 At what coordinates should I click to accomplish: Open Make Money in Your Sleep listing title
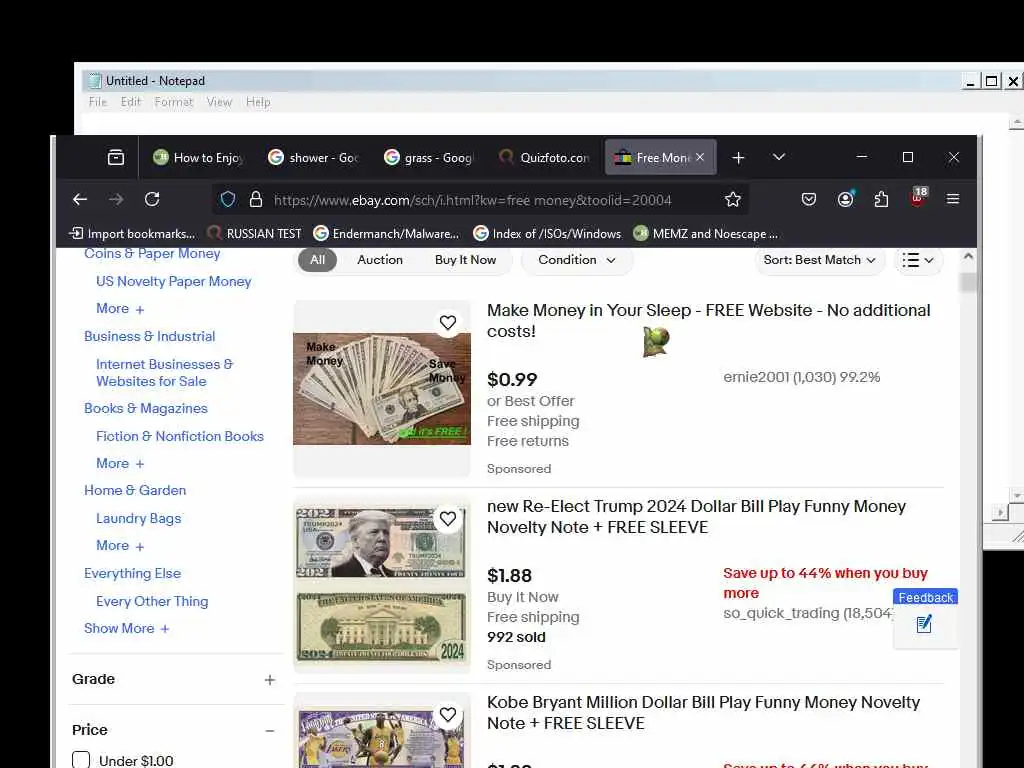point(709,321)
